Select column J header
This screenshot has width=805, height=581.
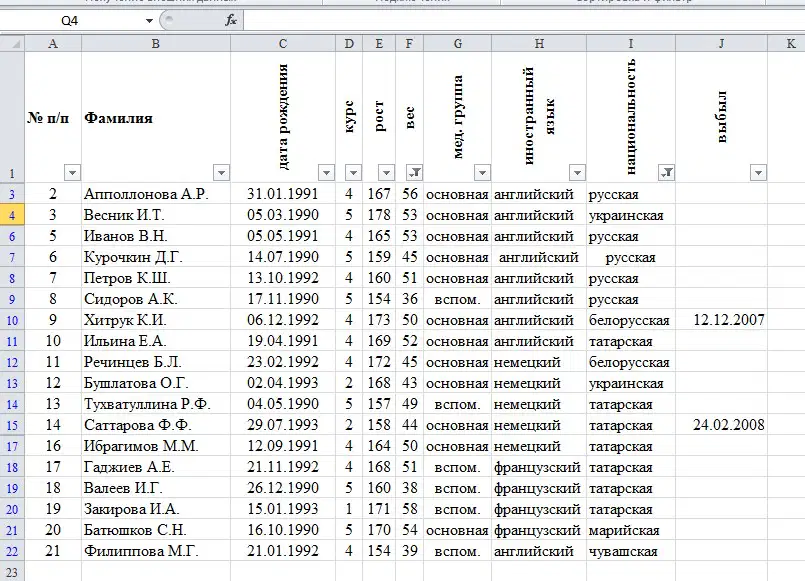721,44
